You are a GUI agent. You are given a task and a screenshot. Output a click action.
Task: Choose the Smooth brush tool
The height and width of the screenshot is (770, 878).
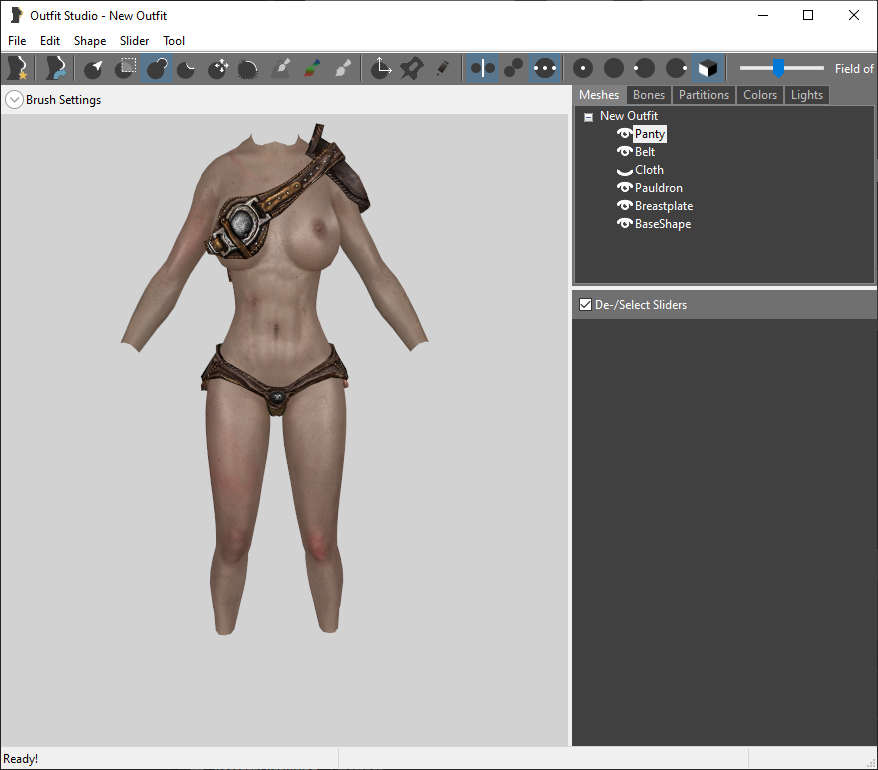pyautogui.click(x=248, y=68)
